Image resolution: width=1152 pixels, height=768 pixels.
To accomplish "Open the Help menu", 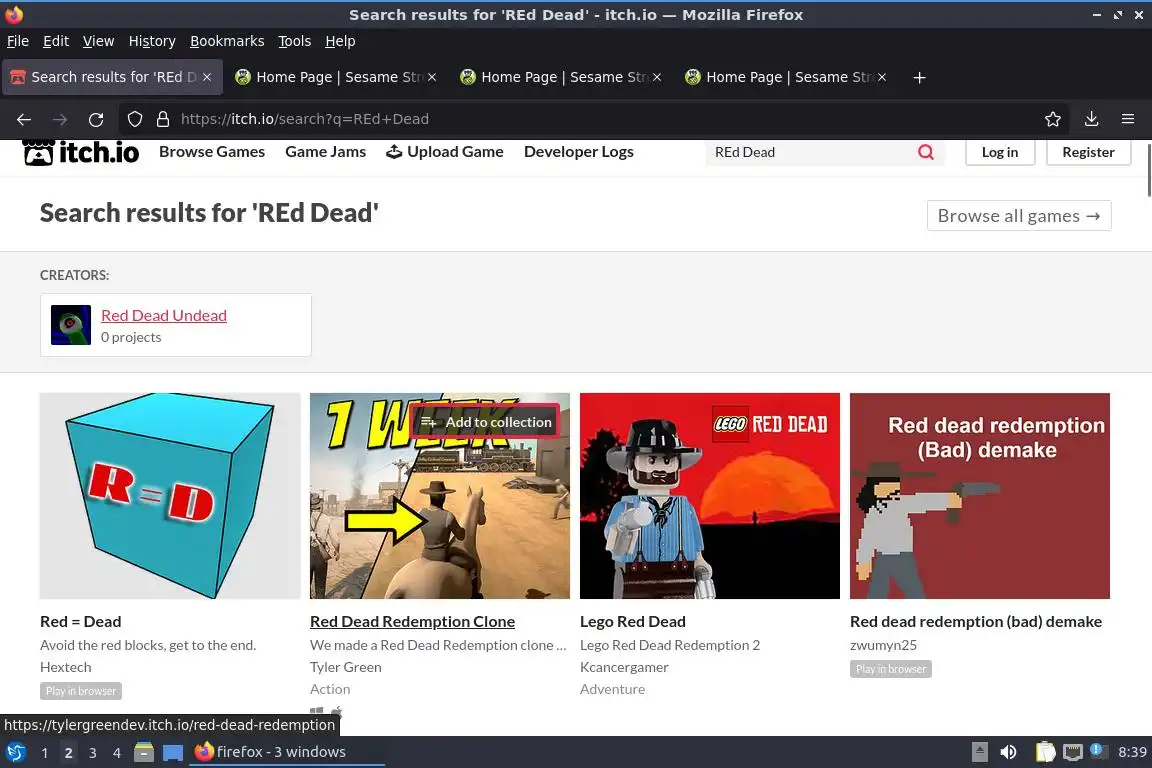I will 340,41.
